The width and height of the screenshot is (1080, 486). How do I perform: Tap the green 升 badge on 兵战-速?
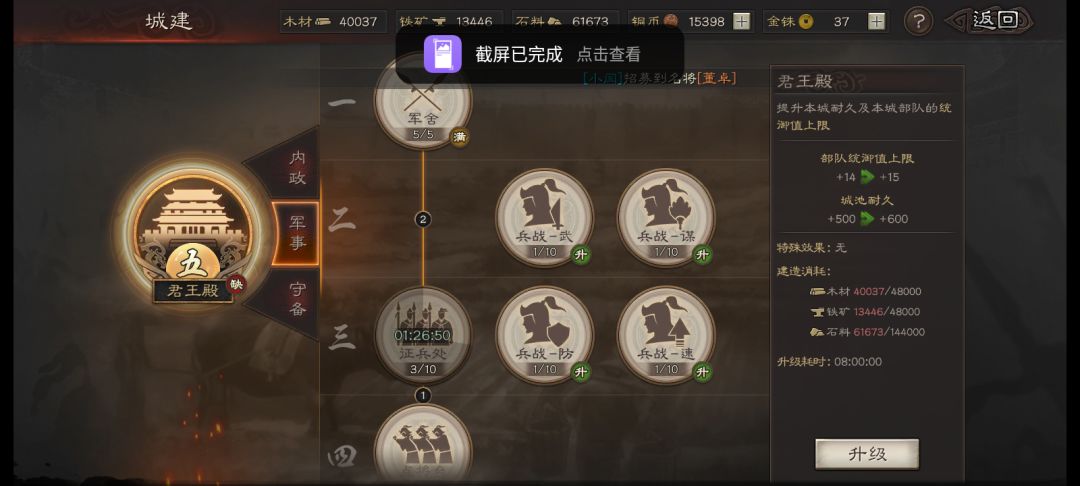(703, 372)
